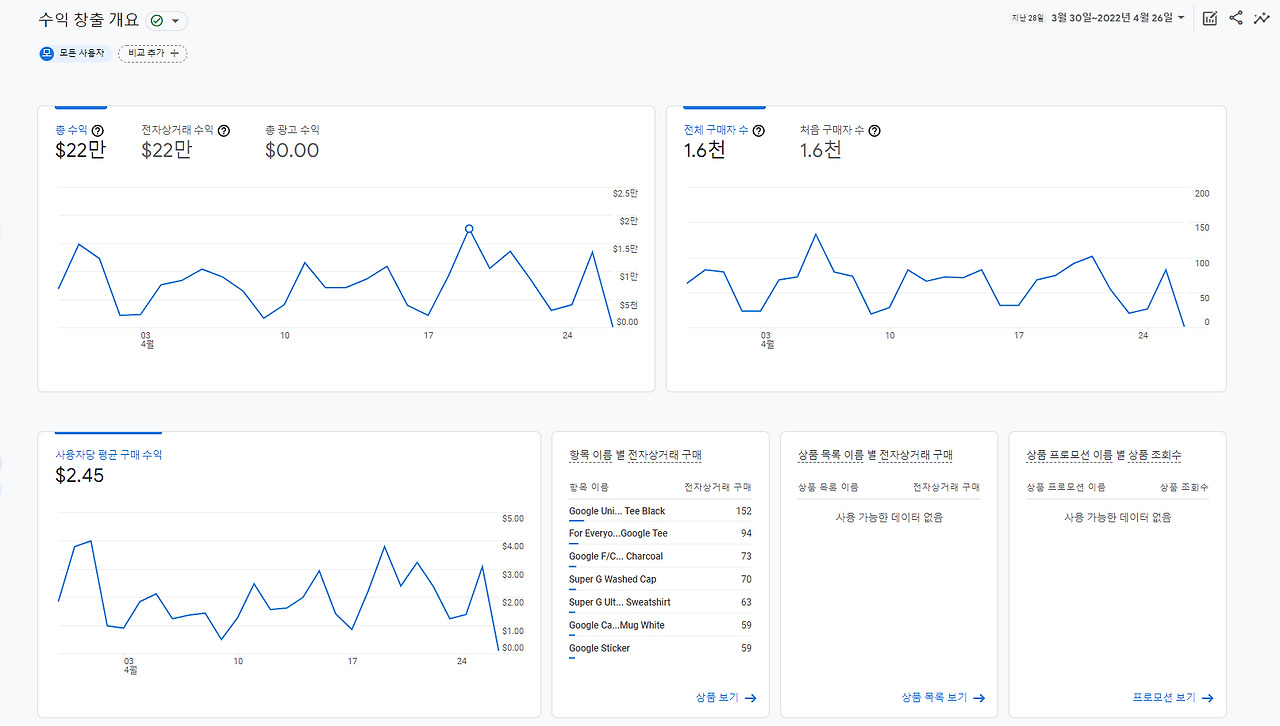The width and height of the screenshot is (1280, 726).
Task: Click the 상품 조회수 column header
Action: click(1184, 487)
